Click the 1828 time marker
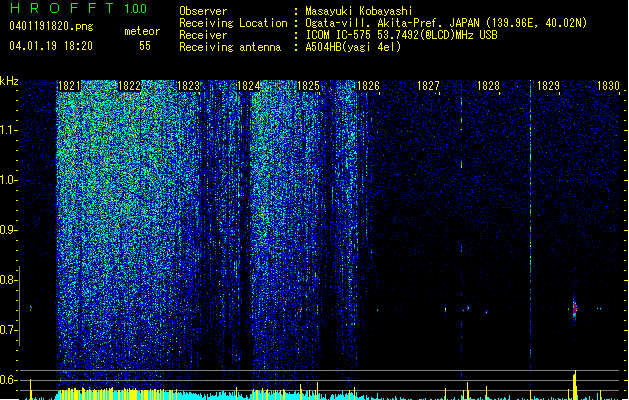Viewport: 629px width, 400px height. coord(488,86)
